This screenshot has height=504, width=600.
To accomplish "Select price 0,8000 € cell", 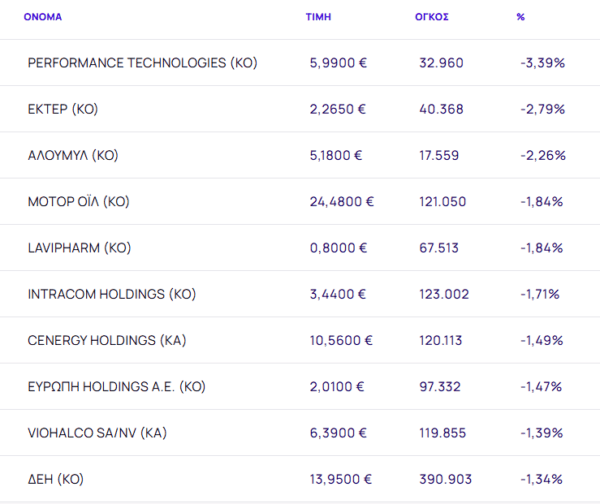I will 338,248.
